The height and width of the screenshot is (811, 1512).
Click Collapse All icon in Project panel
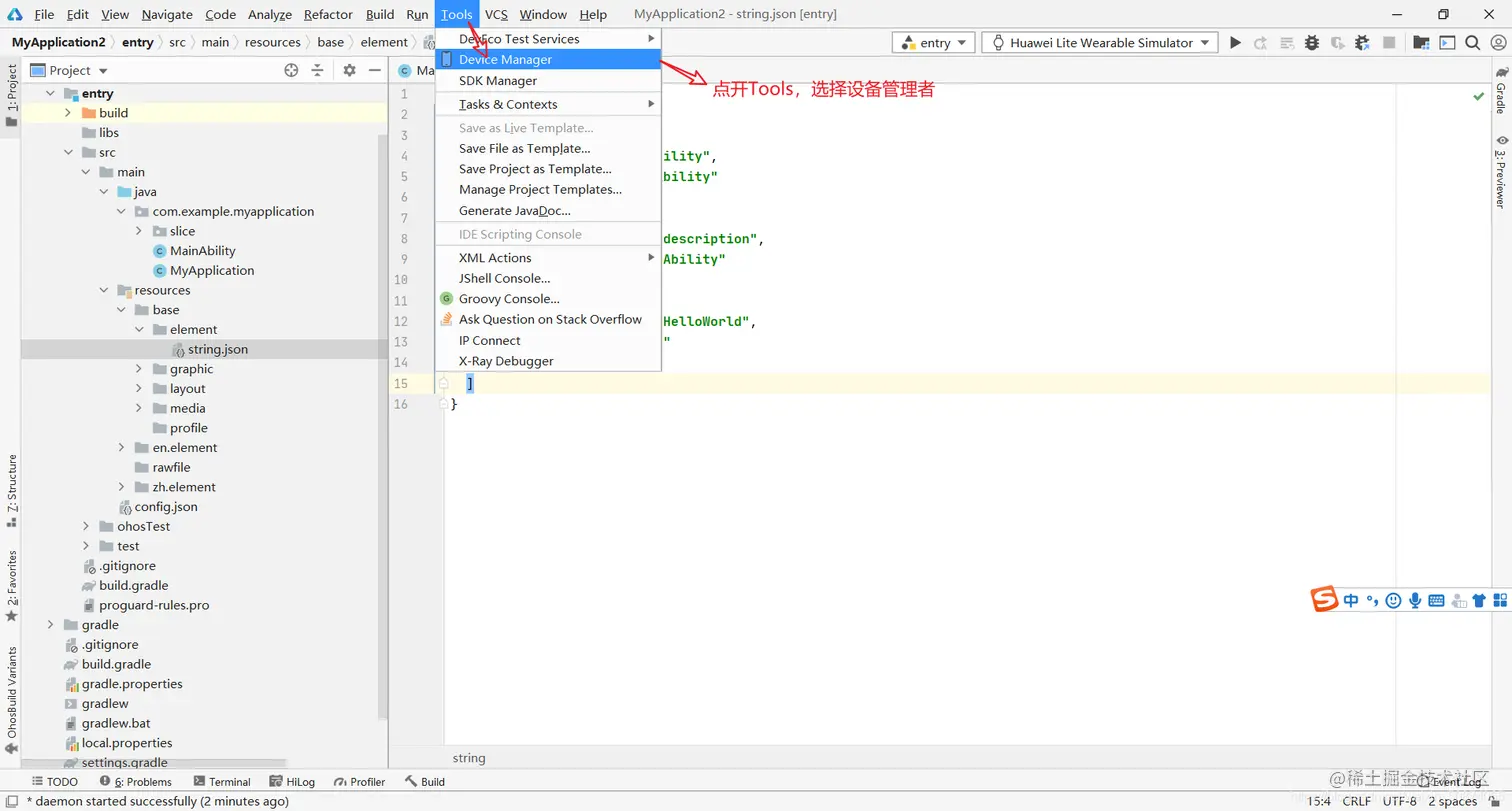pos(317,70)
